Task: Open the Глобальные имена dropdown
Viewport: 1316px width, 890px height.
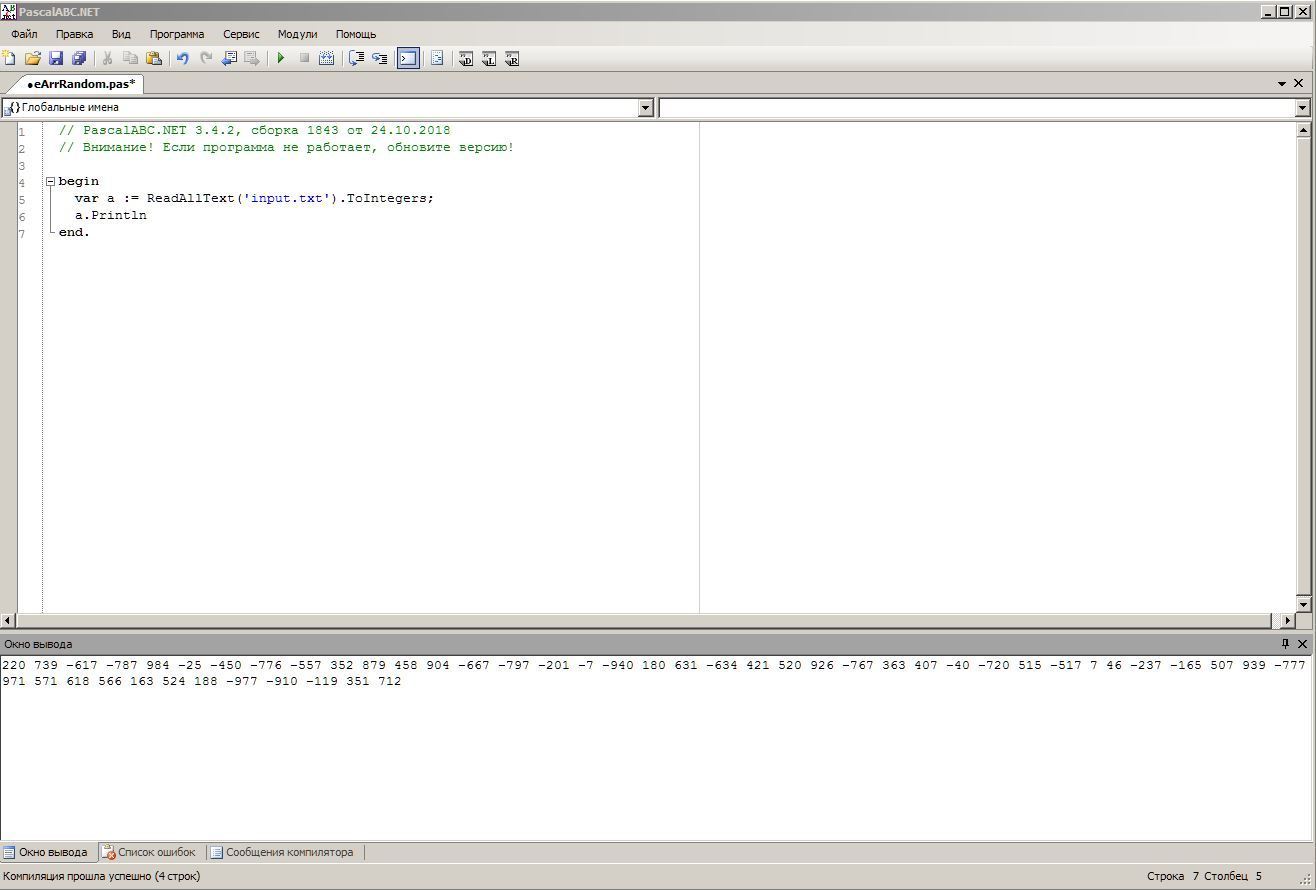Action: 645,108
